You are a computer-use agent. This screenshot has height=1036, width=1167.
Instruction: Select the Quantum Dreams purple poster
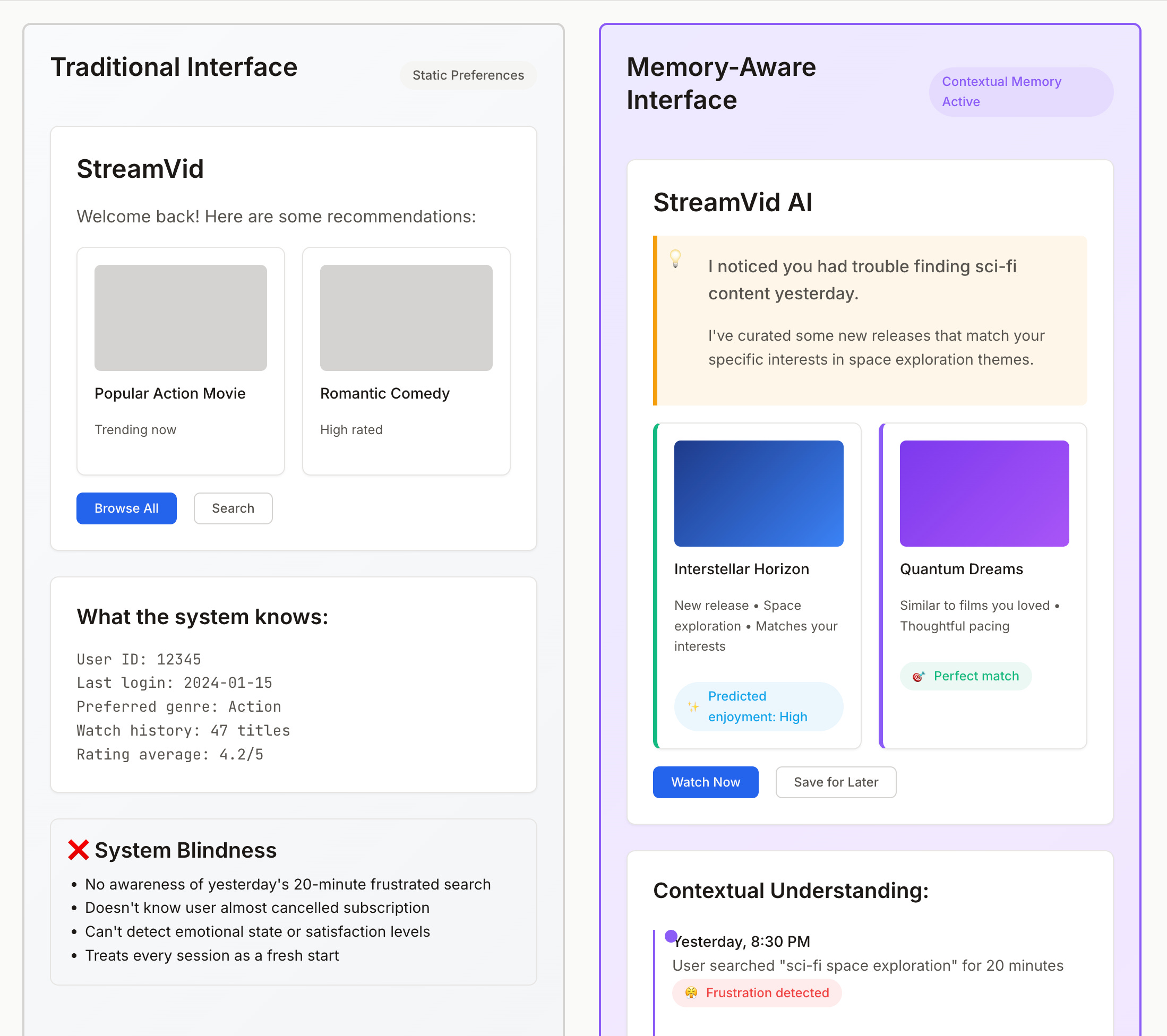click(984, 493)
